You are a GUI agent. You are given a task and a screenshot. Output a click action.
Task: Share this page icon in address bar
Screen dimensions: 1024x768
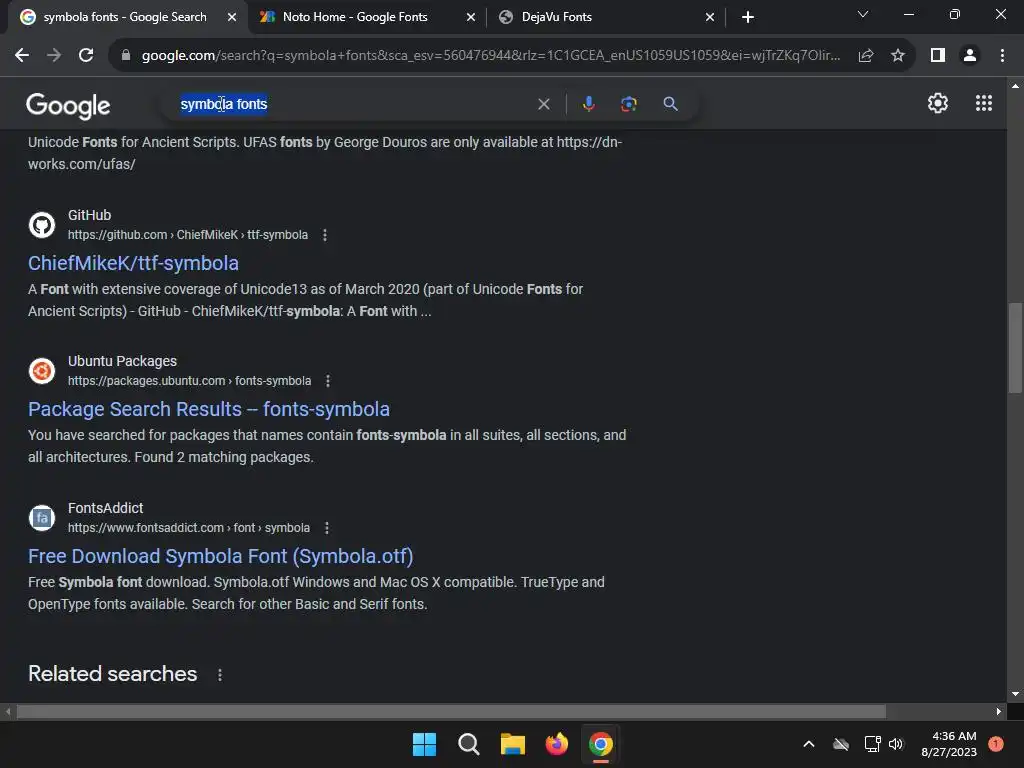pos(866,56)
